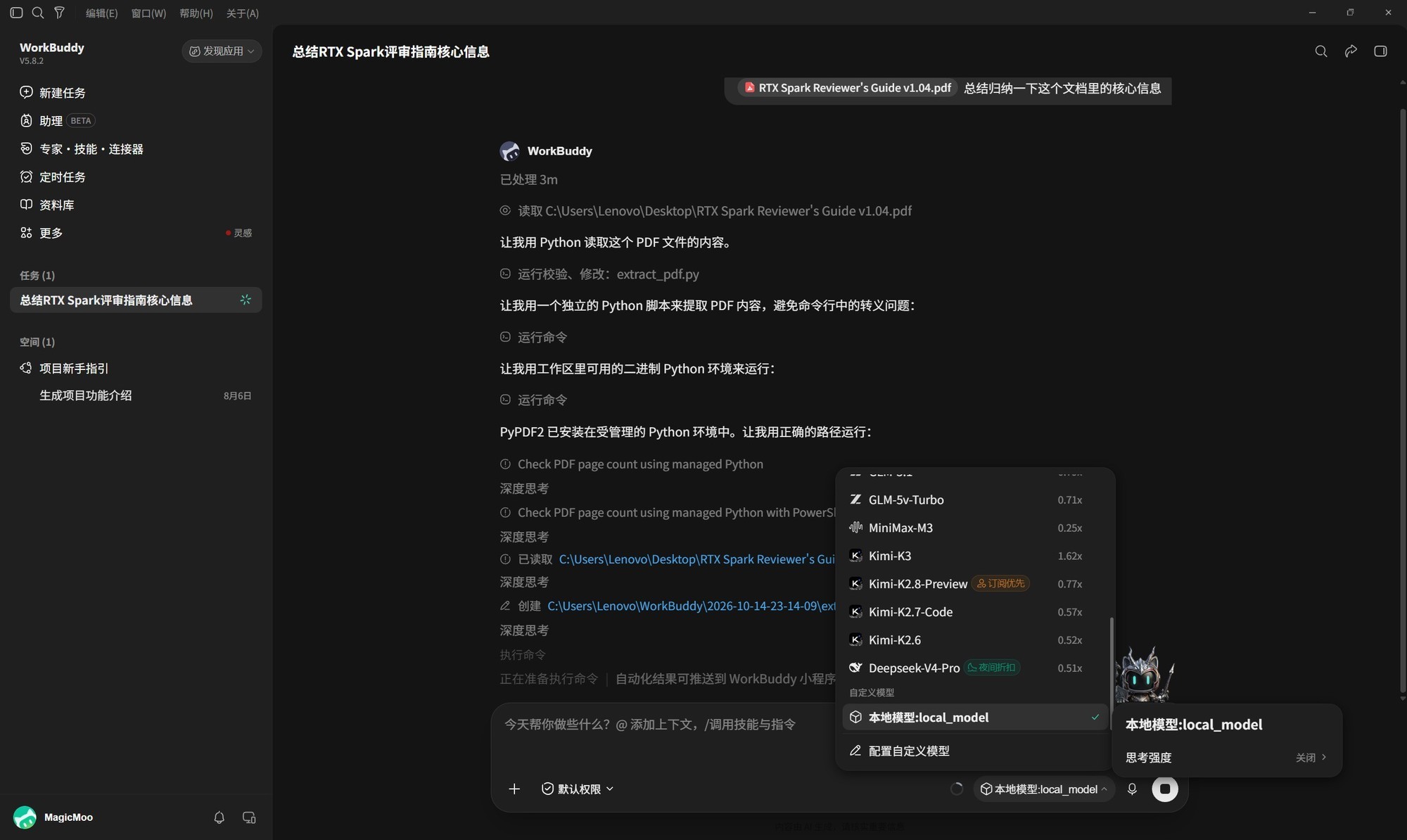Image resolution: width=1407 pixels, height=840 pixels.
Task: Select the Kimi-K3 model
Action: point(975,556)
